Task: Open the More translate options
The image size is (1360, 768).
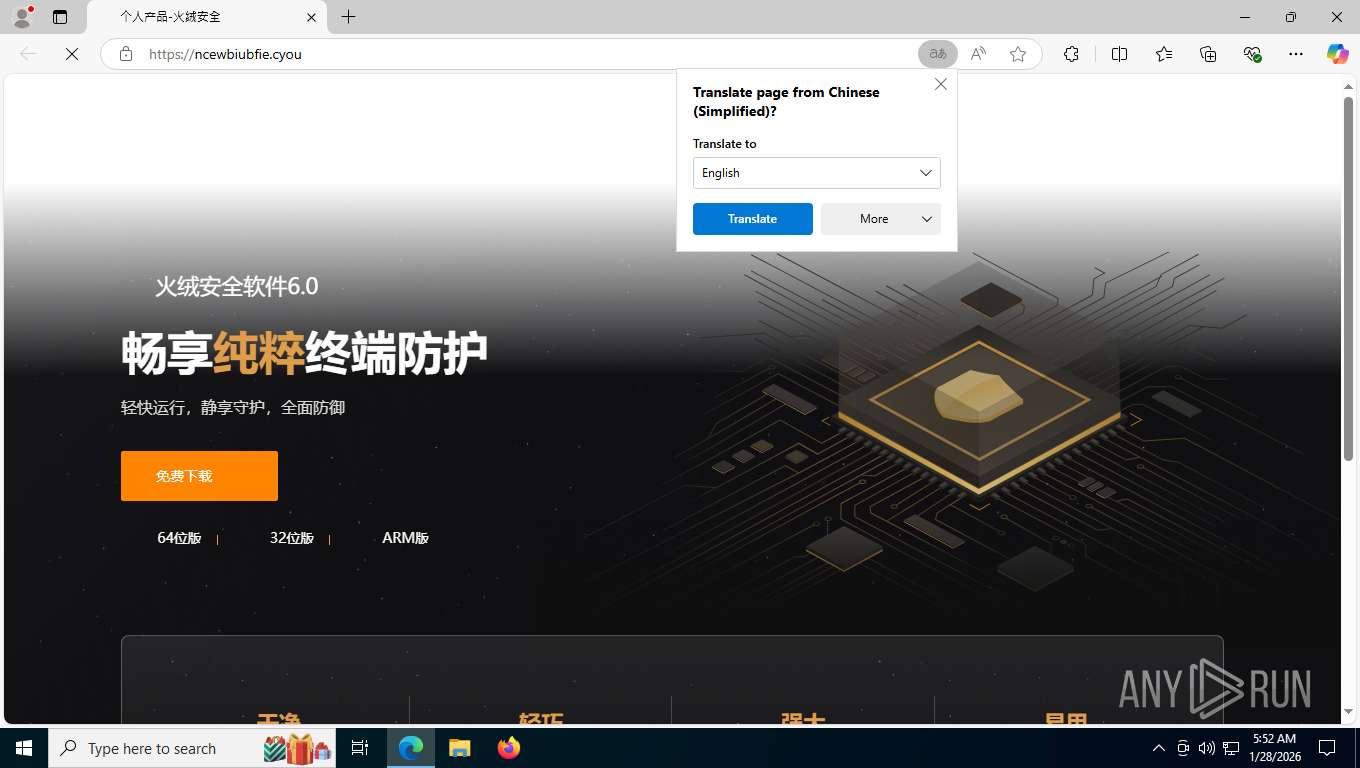Action: [x=880, y=219]
